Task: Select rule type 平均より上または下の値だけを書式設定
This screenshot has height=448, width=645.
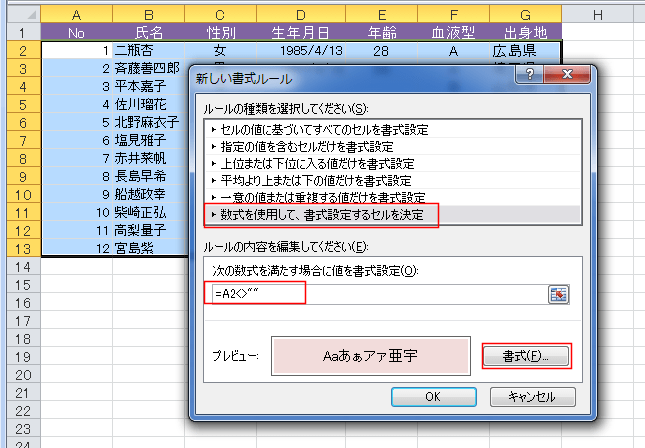Action: pyautogui.click(x=393, y=180)
